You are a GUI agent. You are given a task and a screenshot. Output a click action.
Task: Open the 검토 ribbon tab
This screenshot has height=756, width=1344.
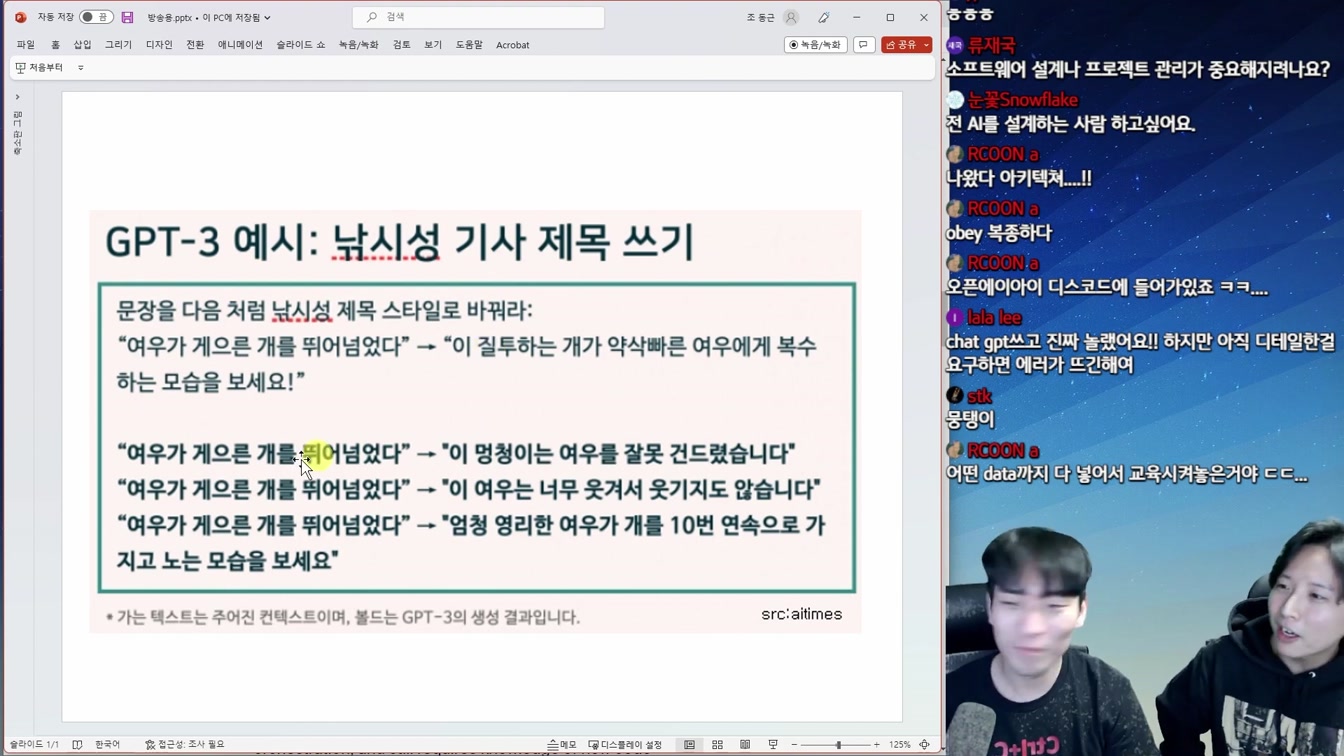tap(401, 45)
